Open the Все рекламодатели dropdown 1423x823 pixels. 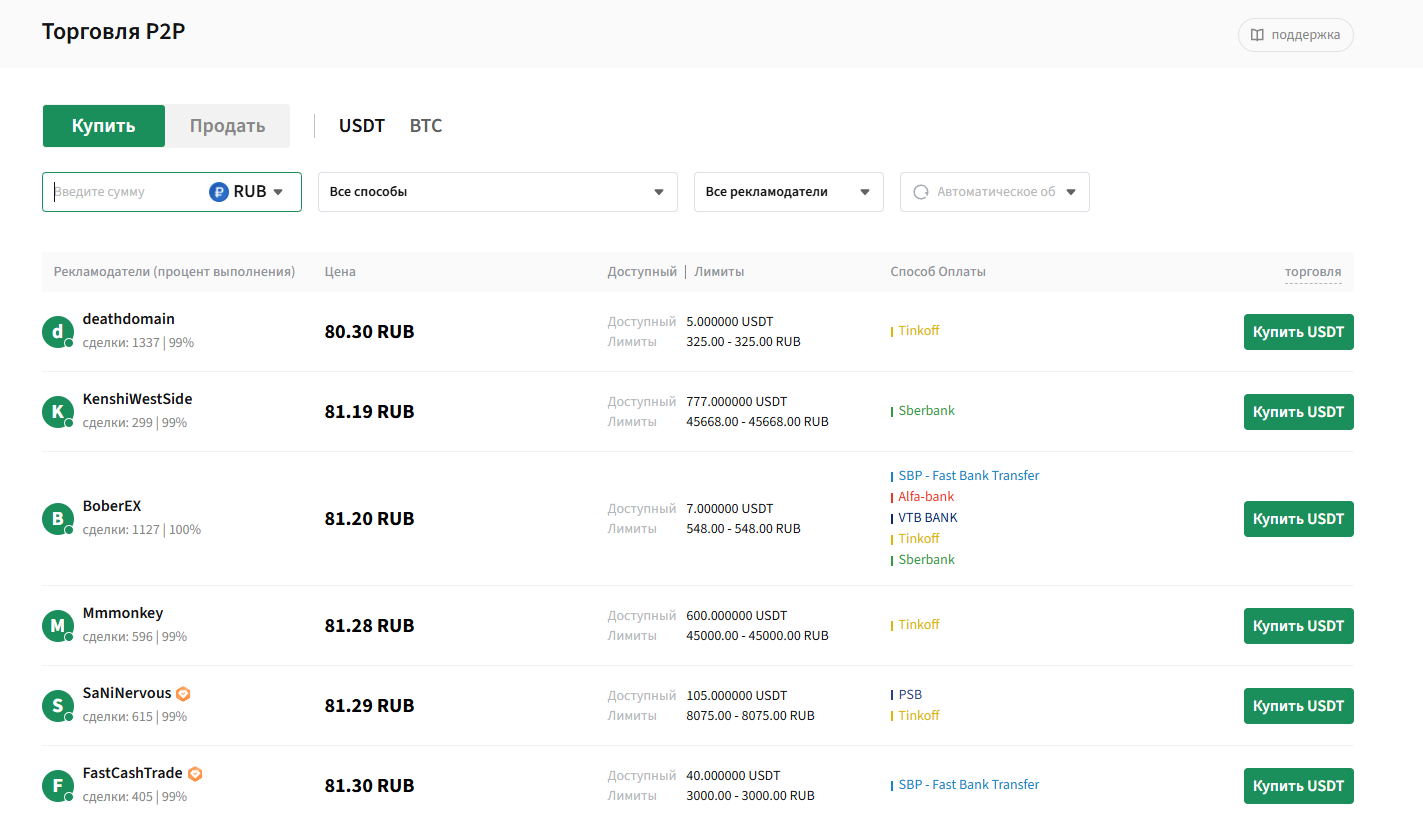point(789,192)
